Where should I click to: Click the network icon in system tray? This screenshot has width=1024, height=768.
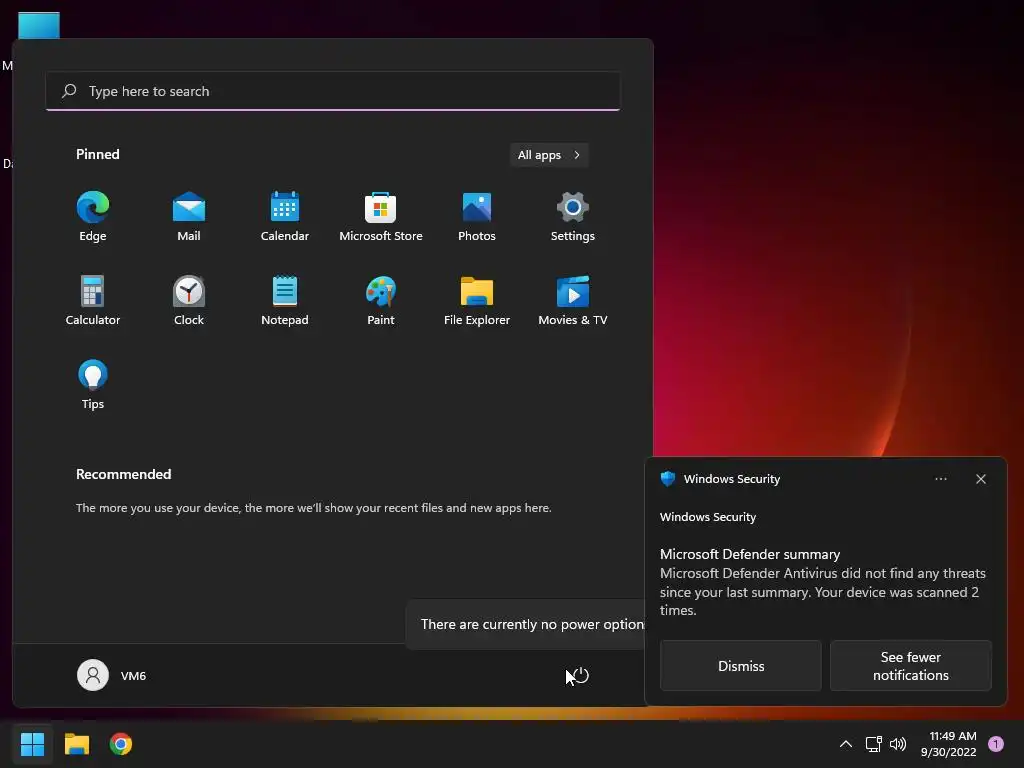(873, 744)
